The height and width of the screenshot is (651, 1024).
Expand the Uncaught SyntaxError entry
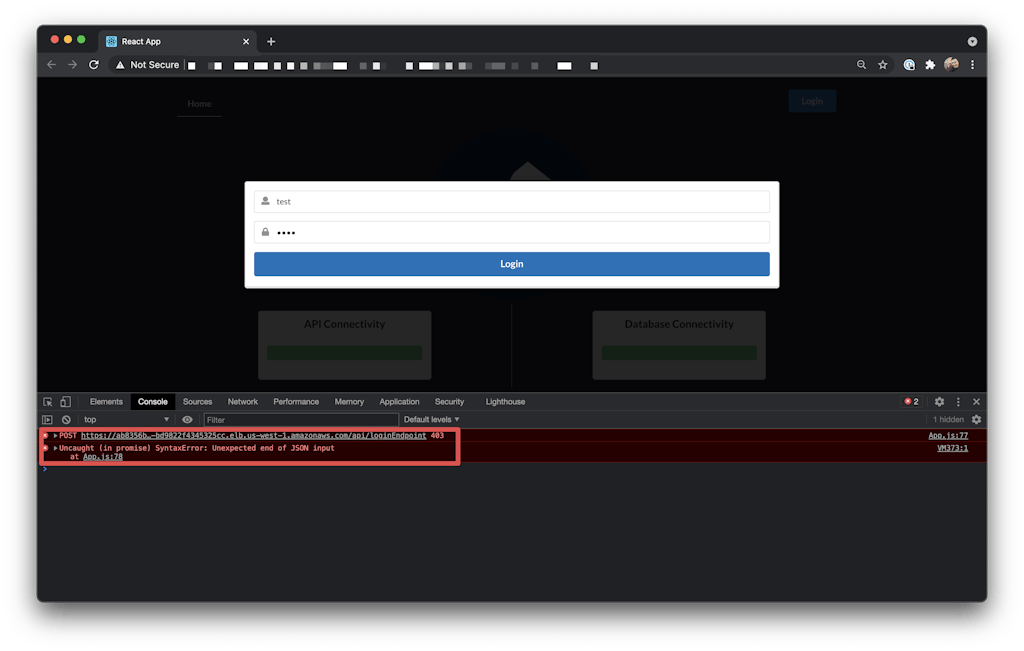[56, 449]
